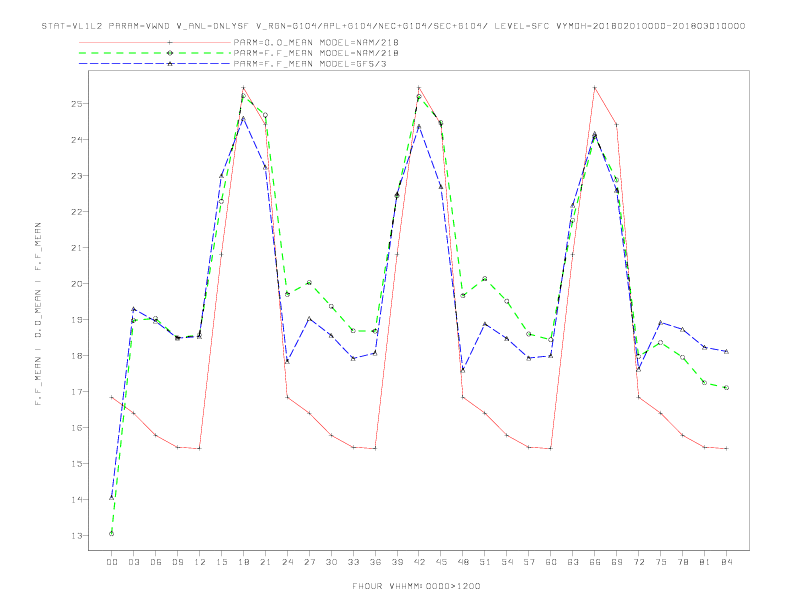Viewport: 792px width, 612px height.
Task: Click blue triangle data marker at hour 27
Action: tap(309, 319)
